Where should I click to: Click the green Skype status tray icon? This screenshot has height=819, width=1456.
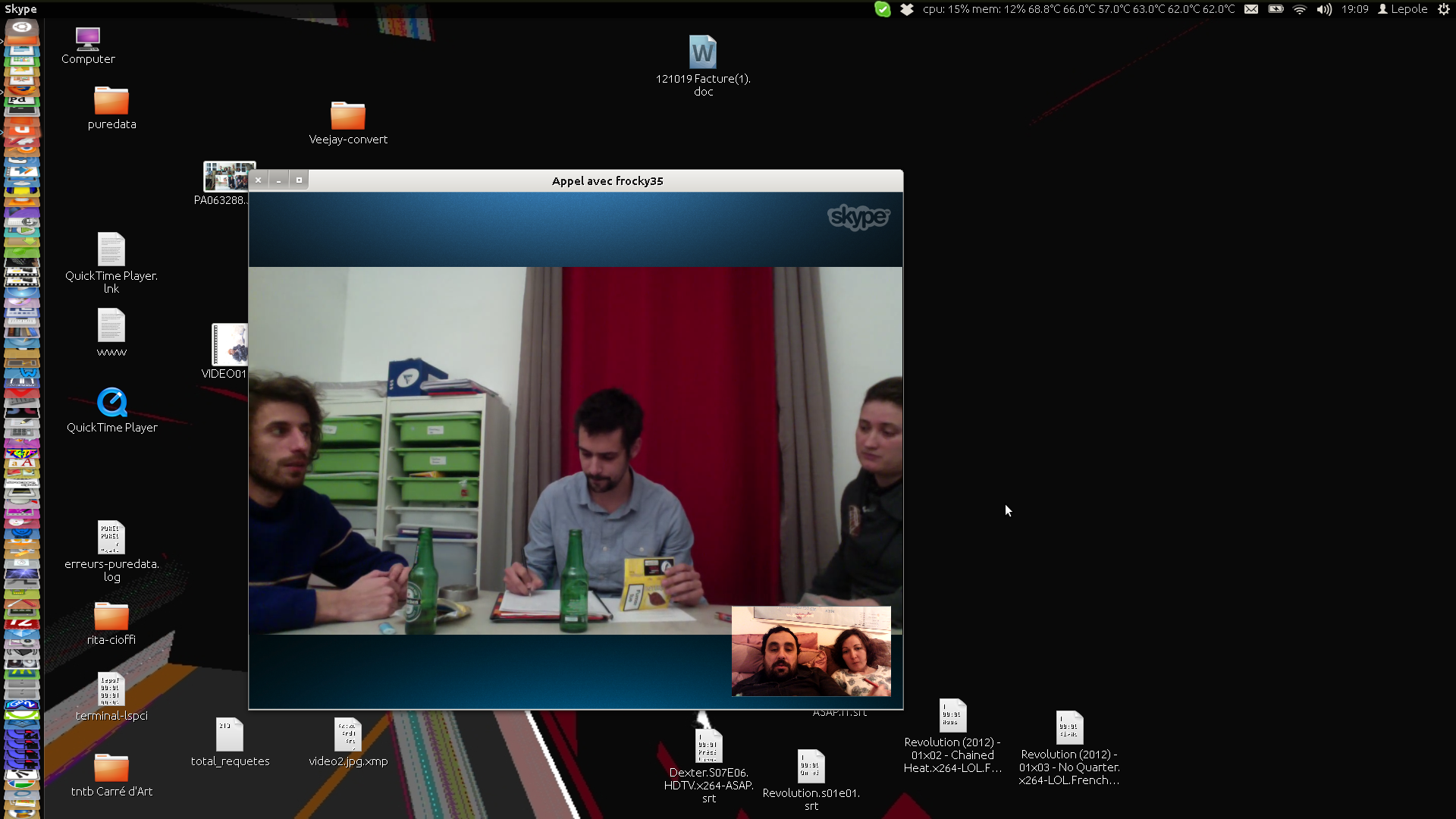[x=882, y=9]
